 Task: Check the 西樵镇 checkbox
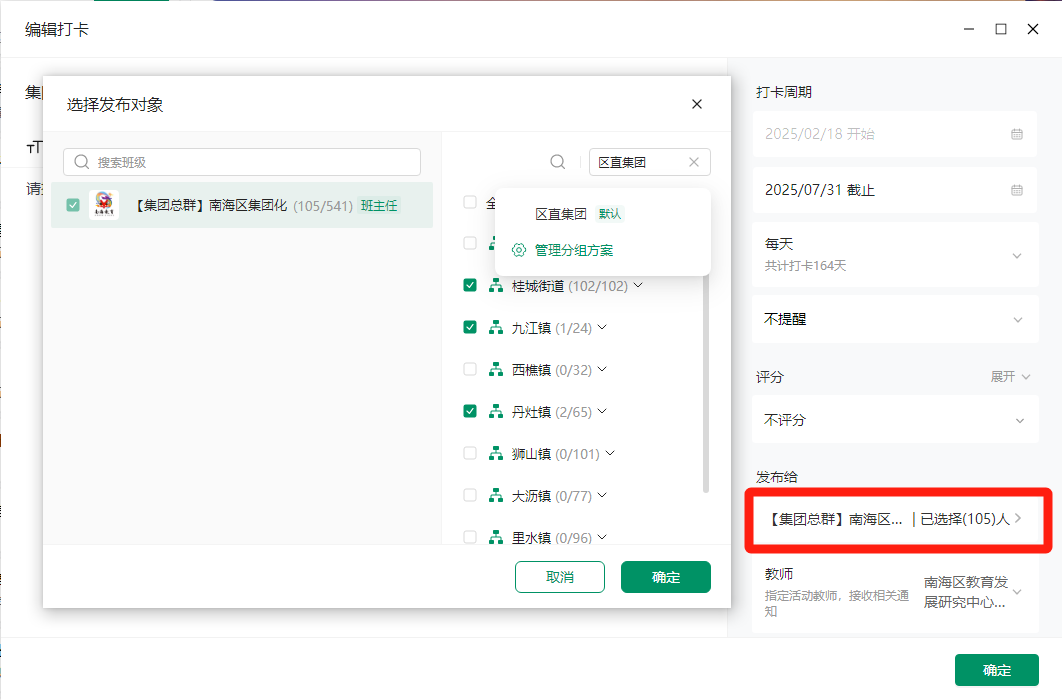(470, 369)
